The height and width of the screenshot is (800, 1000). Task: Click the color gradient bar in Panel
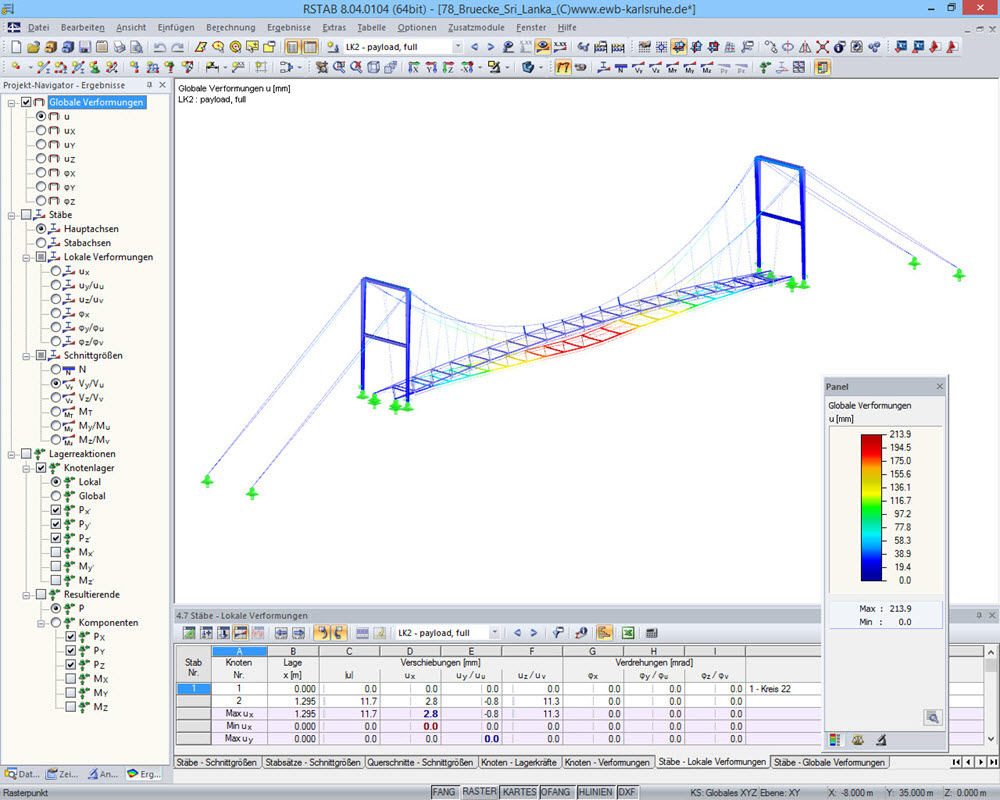coord(871,507)
